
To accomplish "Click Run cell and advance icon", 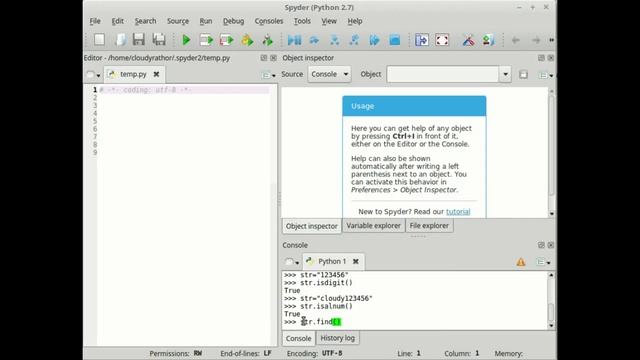I will (x=227, y=40).
